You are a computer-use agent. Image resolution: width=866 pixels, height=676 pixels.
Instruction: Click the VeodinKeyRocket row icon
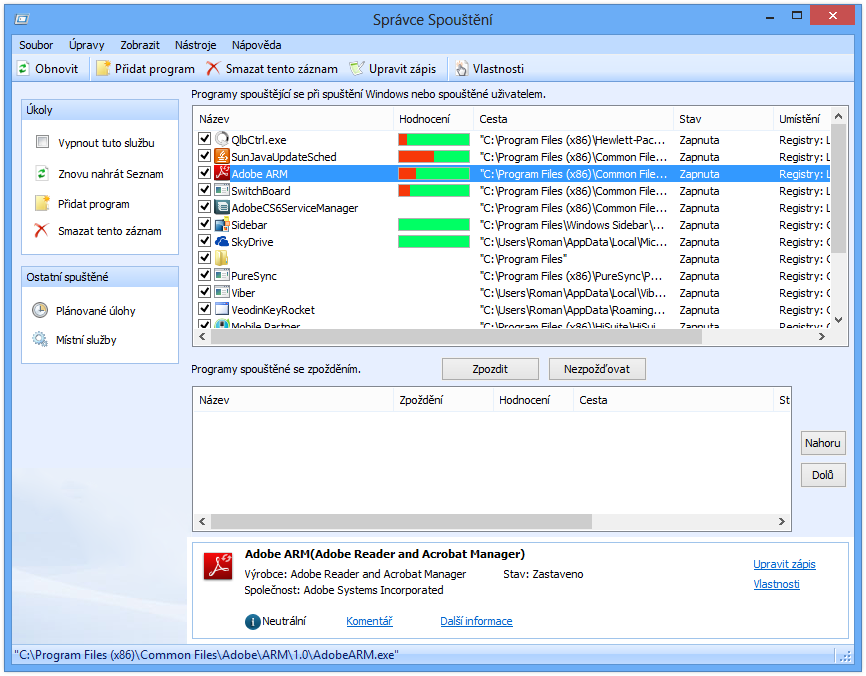221,309
